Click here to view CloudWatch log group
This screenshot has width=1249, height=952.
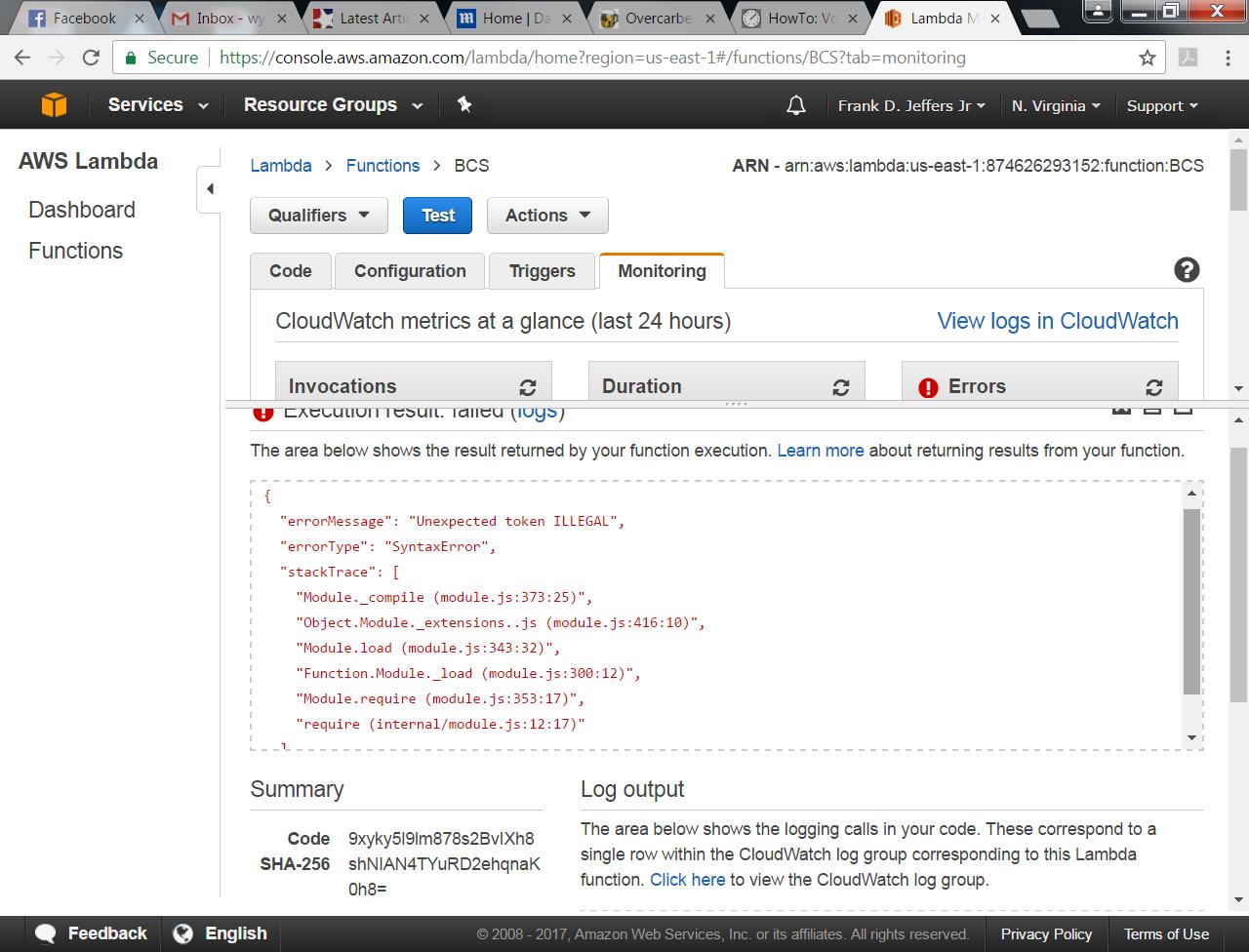[x=688, y=880]
